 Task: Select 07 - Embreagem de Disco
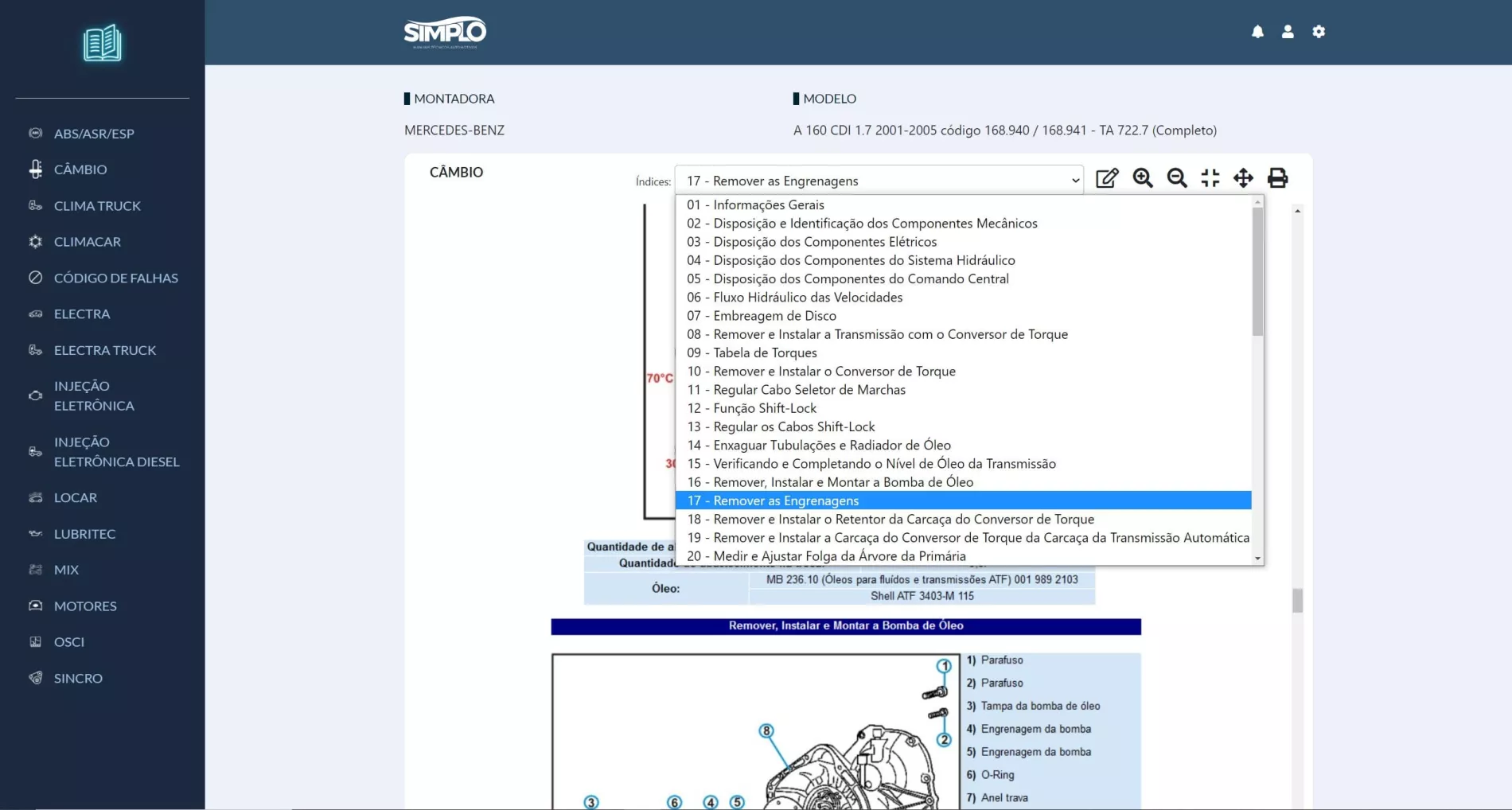coord(963,315)
